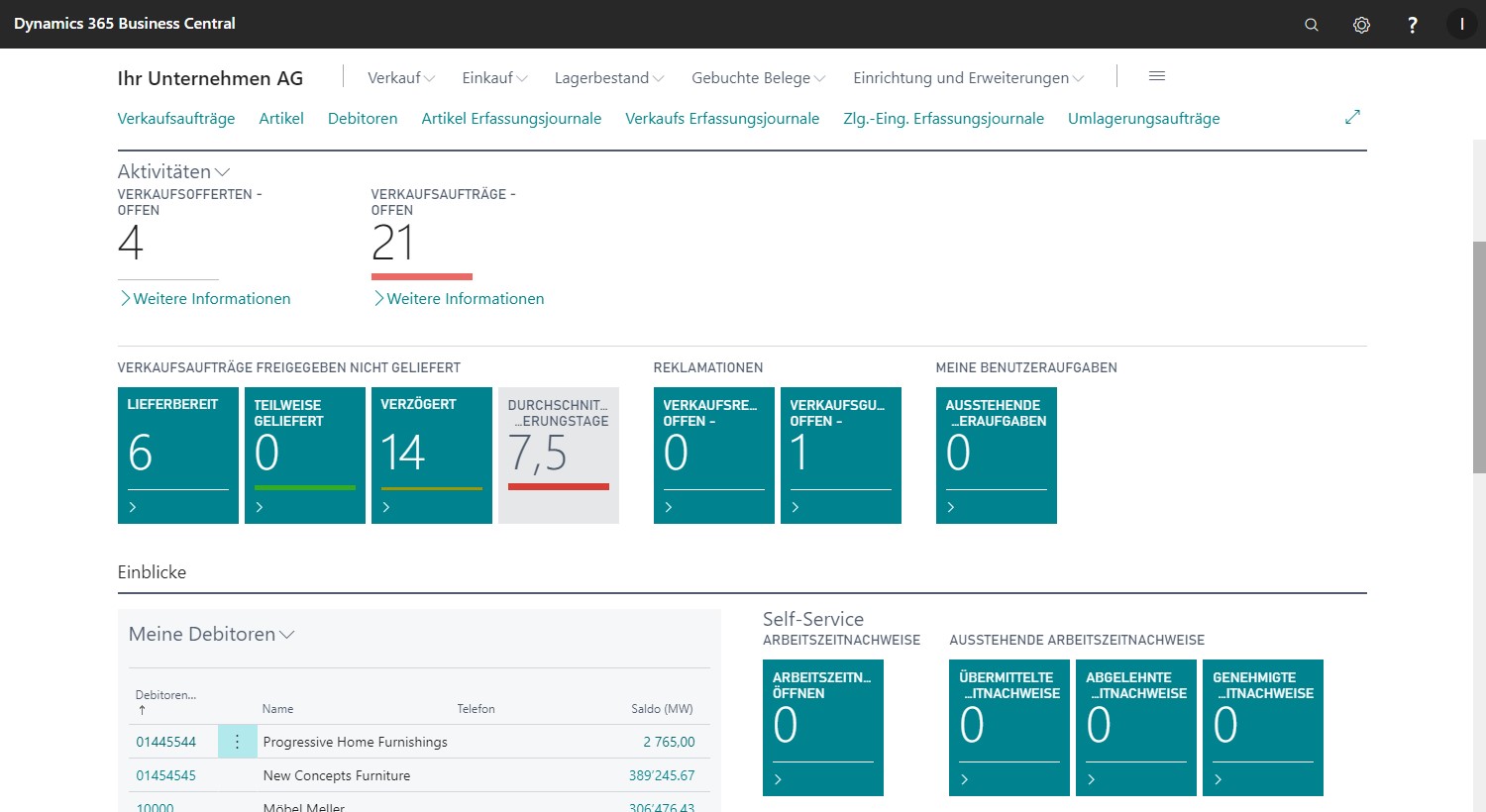Open the user account avatar
The width and height of the screenshot is (1486, 812).
pyautogui.click(x=1461, y=25)
